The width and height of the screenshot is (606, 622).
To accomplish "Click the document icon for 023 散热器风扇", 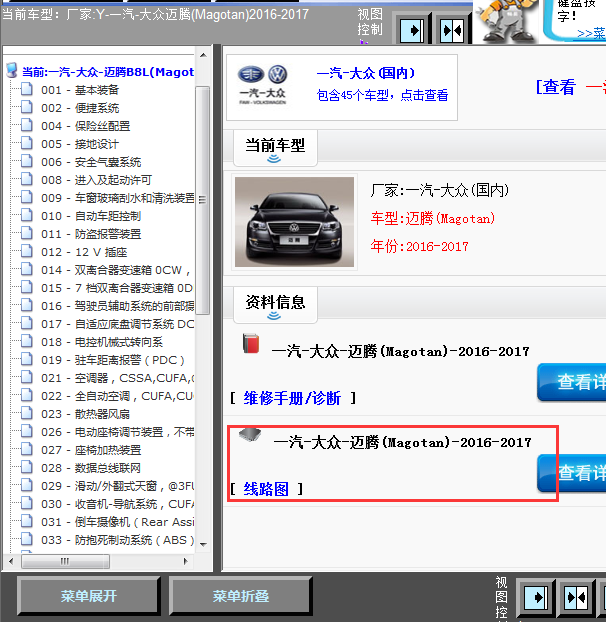I will 27,413.
